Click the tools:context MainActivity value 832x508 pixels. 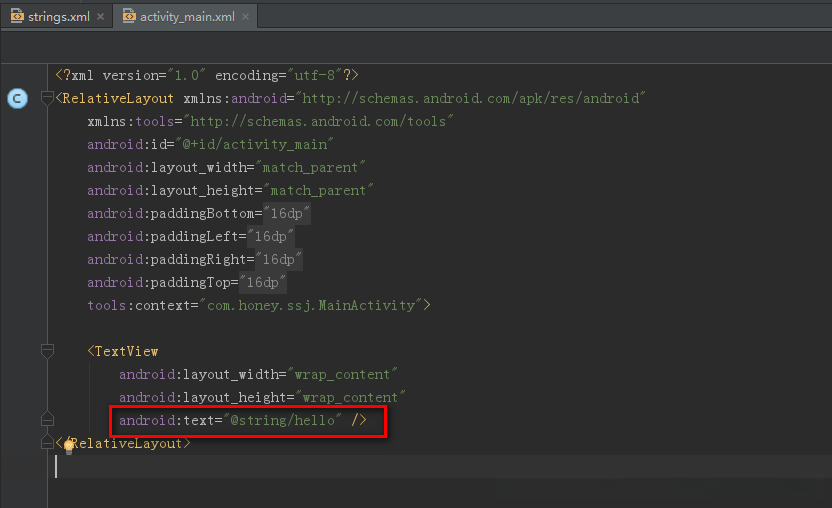tap(311, 305)
